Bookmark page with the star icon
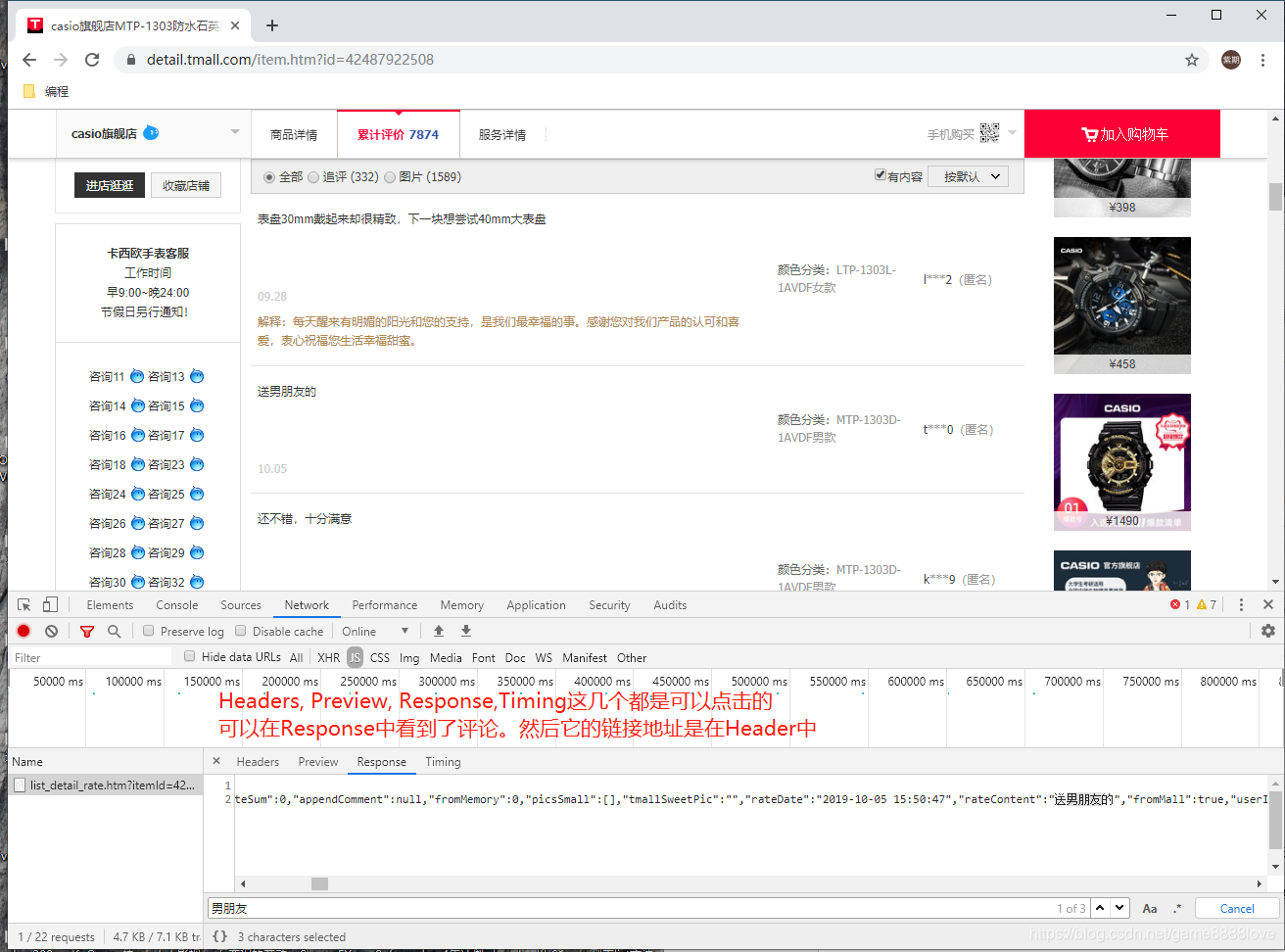The width and height of the screenshot is (1285, 952). 1192,60
